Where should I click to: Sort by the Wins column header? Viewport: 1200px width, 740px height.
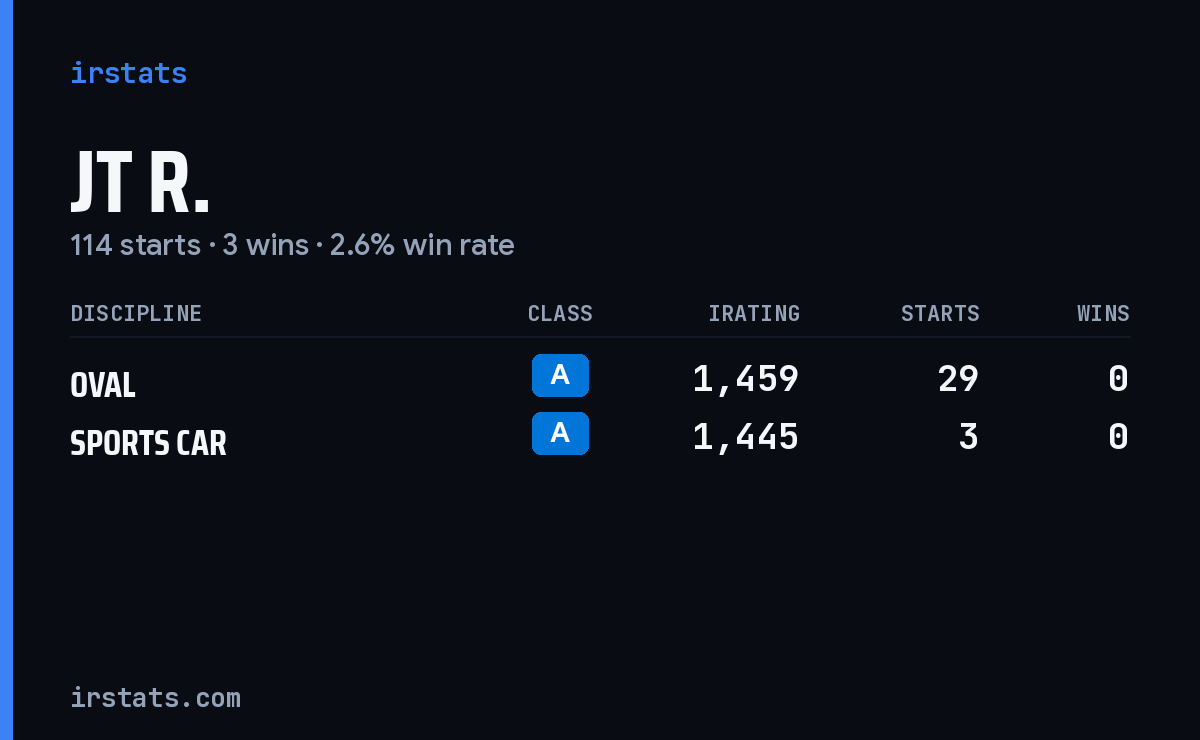pyautogui.click(x=1103, y=313)
